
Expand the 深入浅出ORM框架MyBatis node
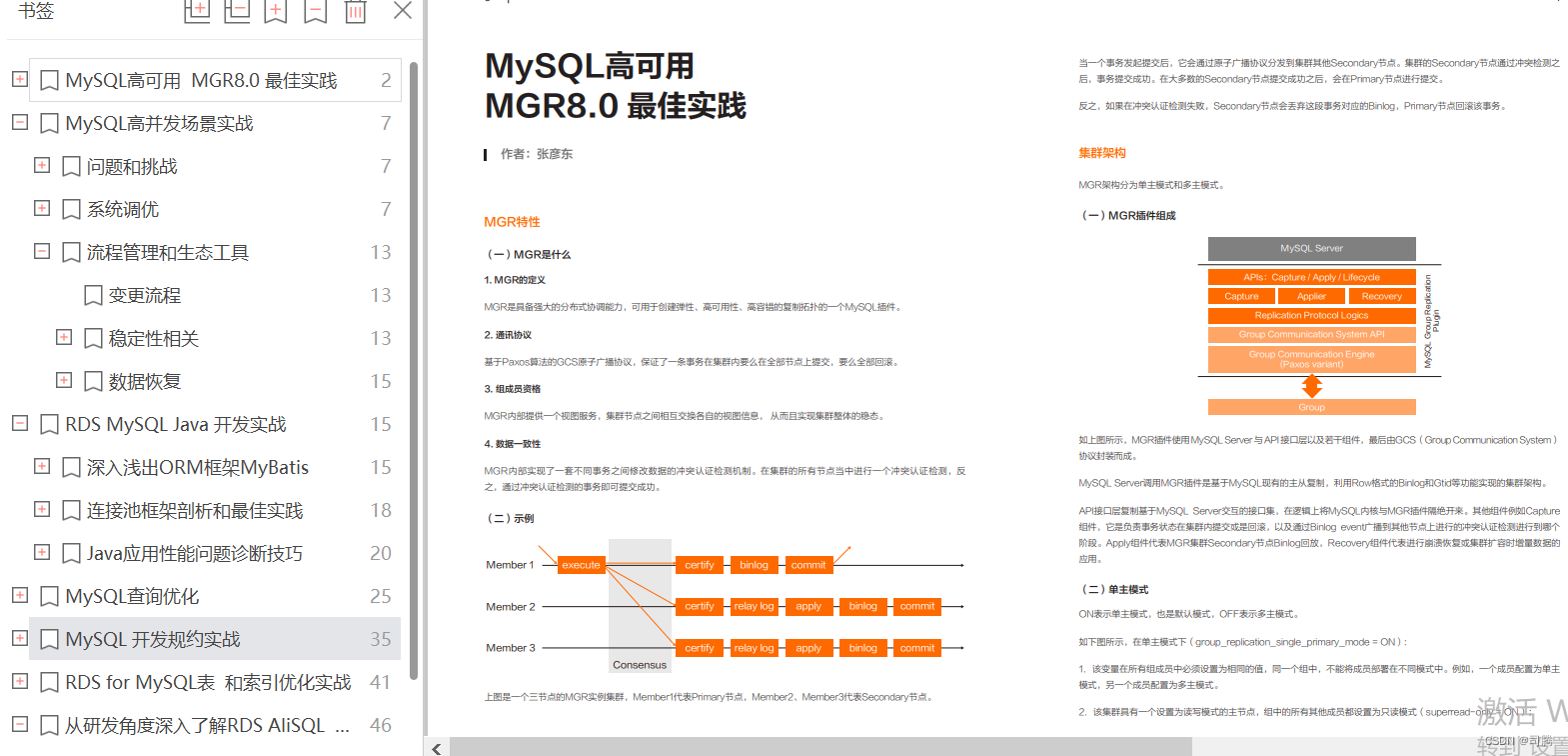[41, 465]
